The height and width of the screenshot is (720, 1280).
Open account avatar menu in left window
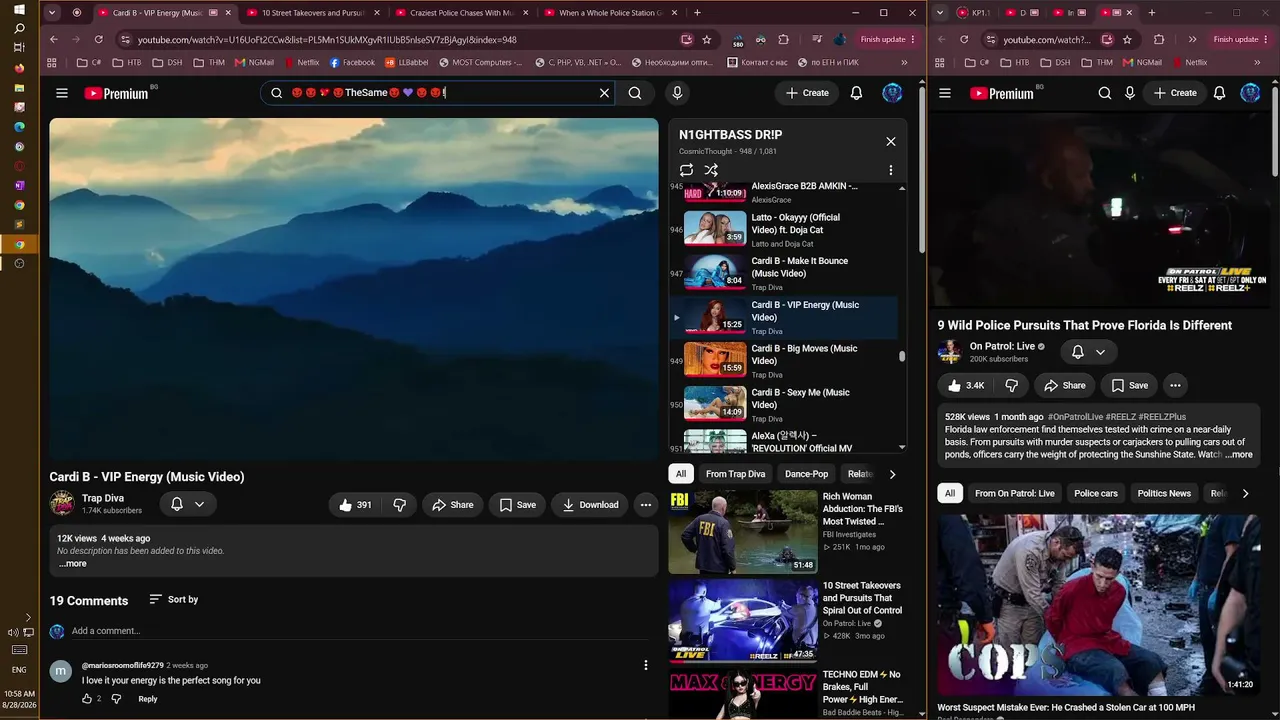coord(892,93)
